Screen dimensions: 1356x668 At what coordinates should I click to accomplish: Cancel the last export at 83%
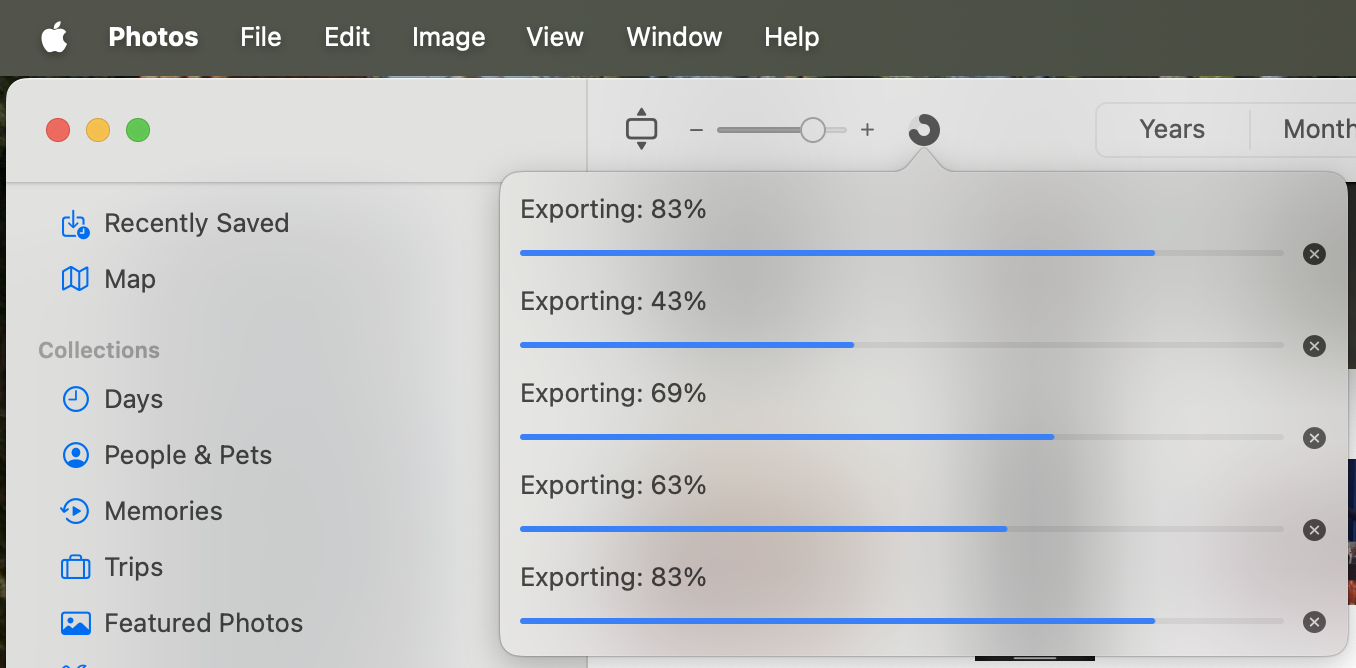point(1314,622)
